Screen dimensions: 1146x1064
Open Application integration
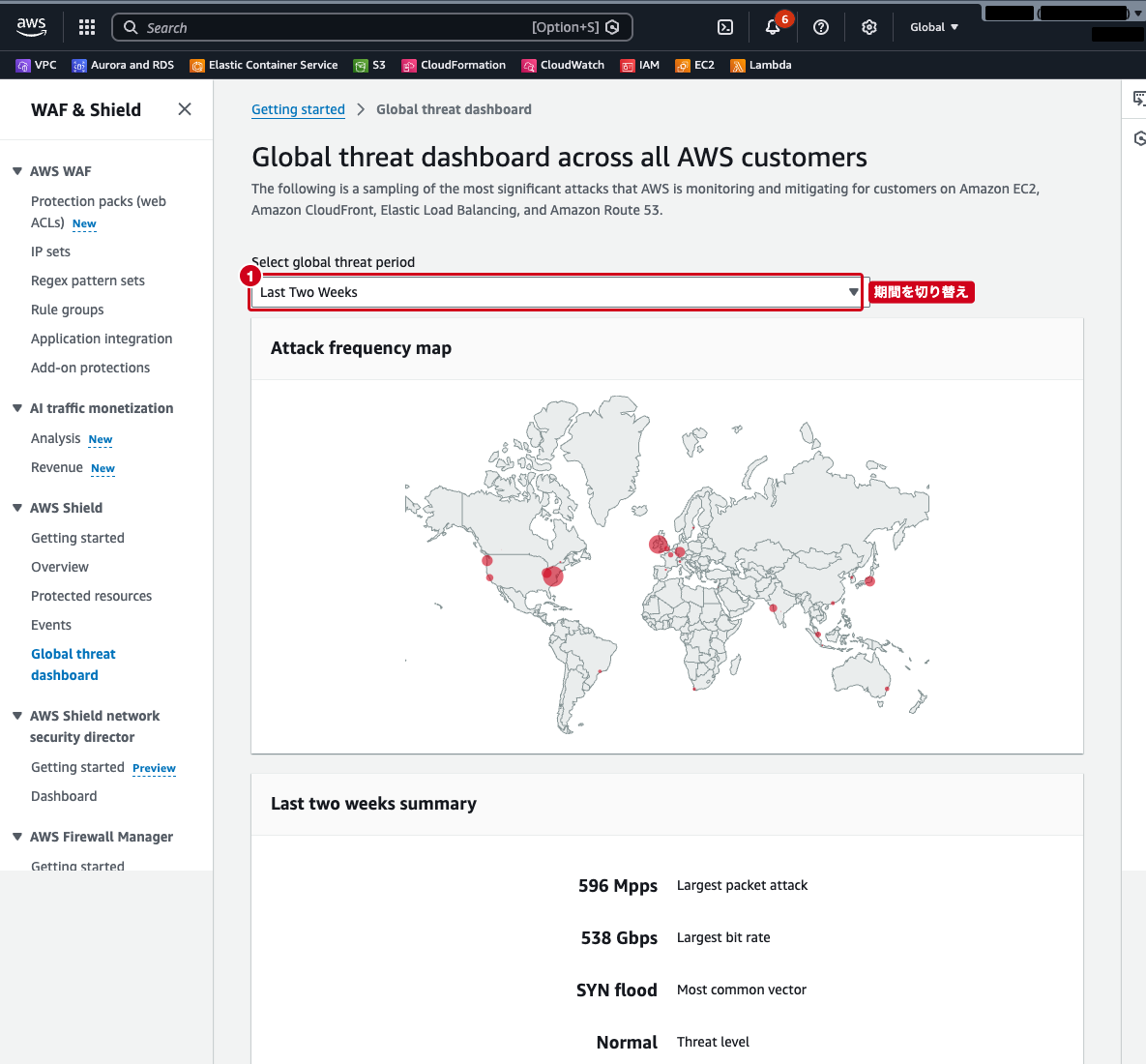102,339
